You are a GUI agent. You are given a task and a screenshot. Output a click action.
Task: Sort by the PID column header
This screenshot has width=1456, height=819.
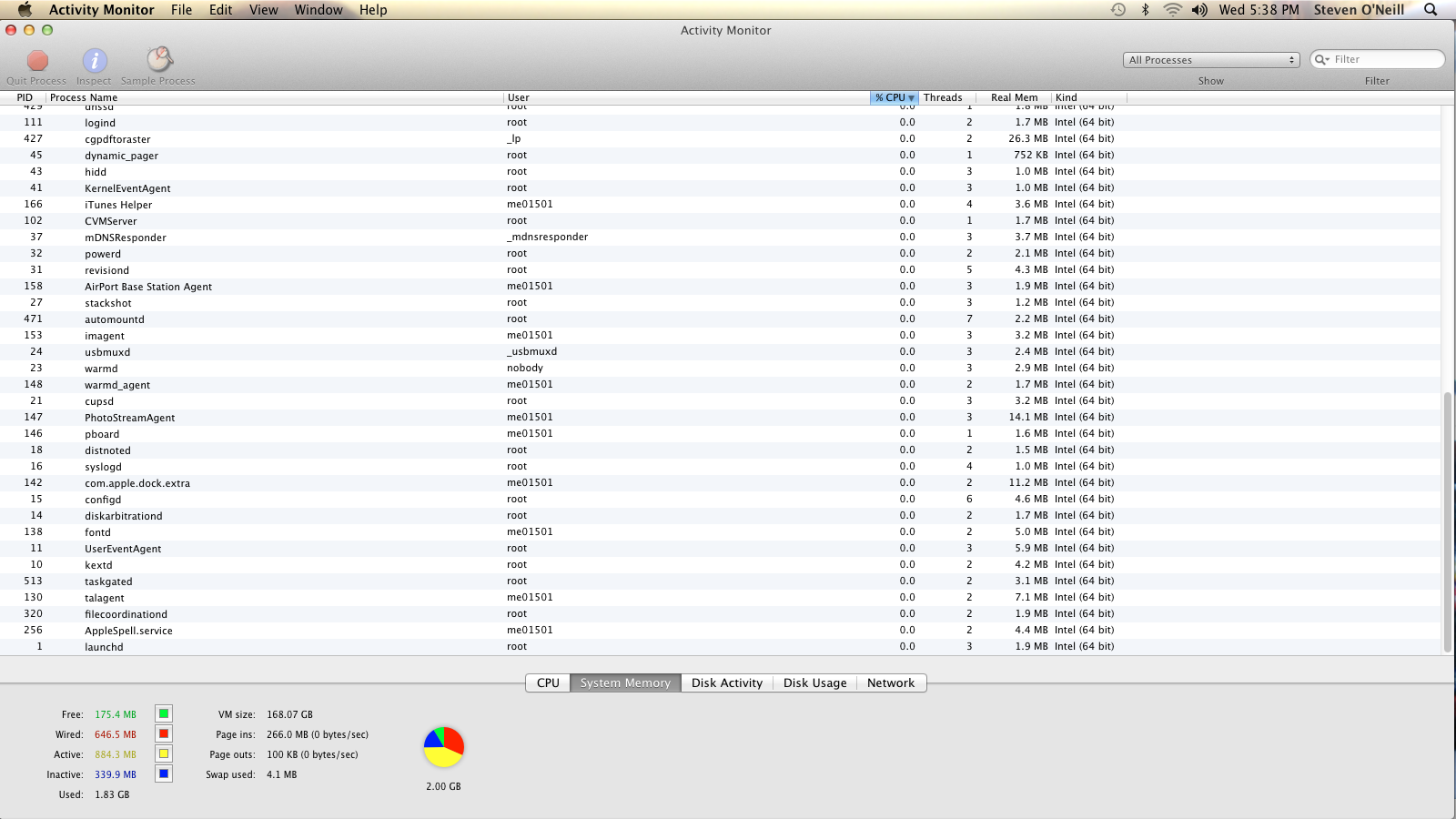coord(25,97)
